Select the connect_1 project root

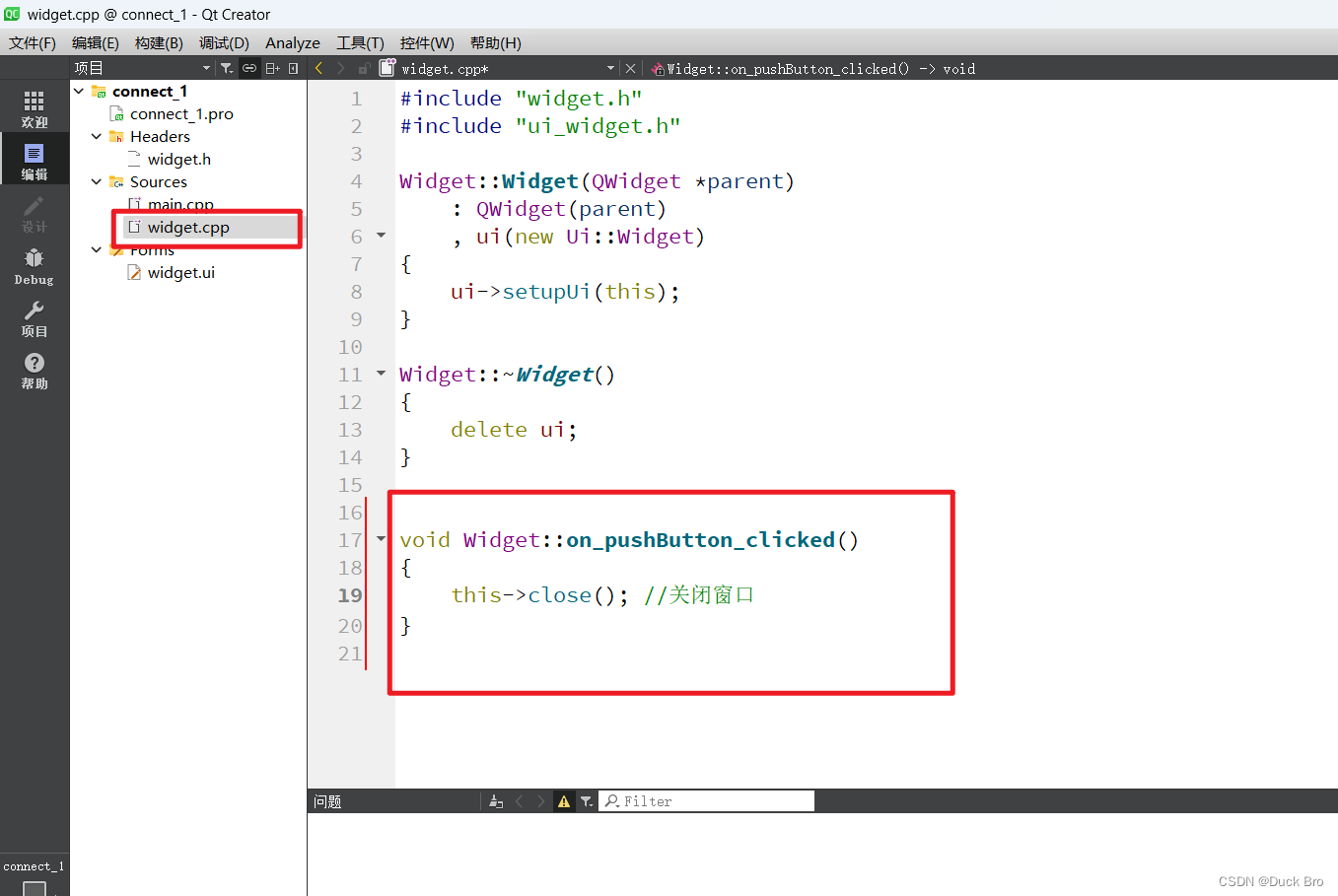tap(149, 91)
